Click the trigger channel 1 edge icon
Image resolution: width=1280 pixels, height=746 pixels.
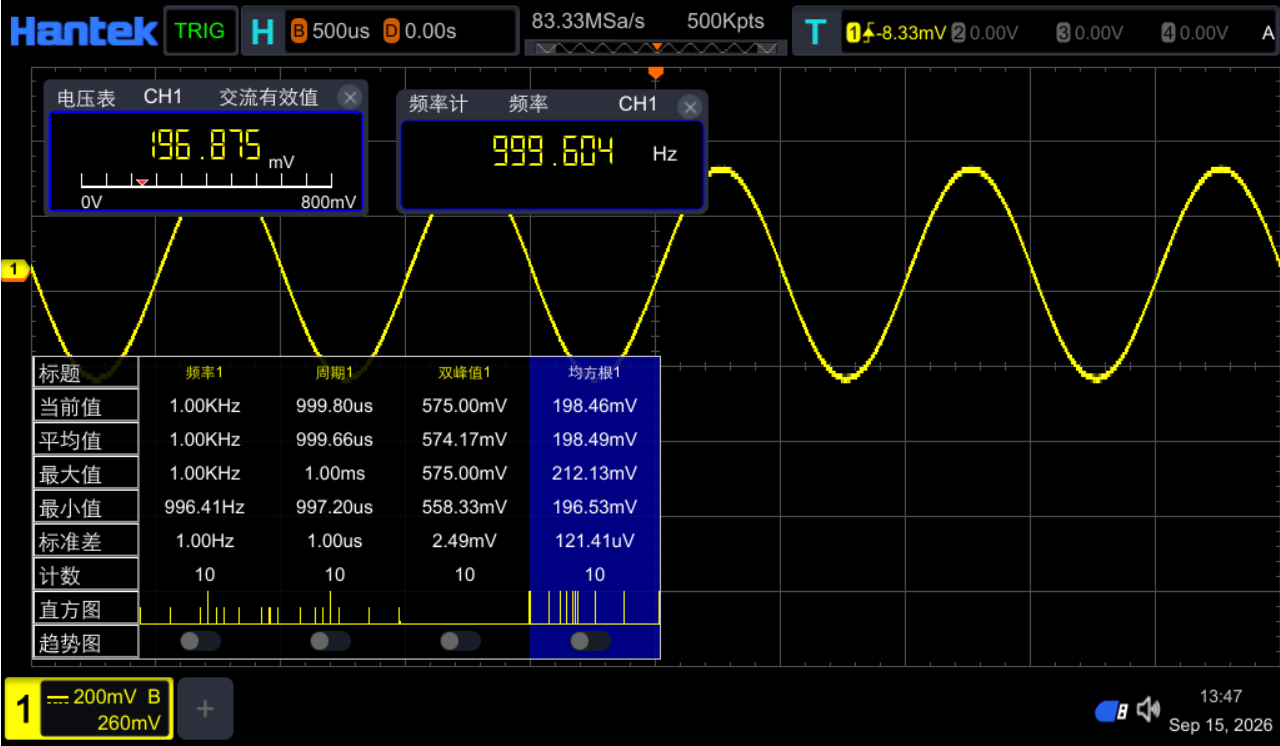[860, 33]
